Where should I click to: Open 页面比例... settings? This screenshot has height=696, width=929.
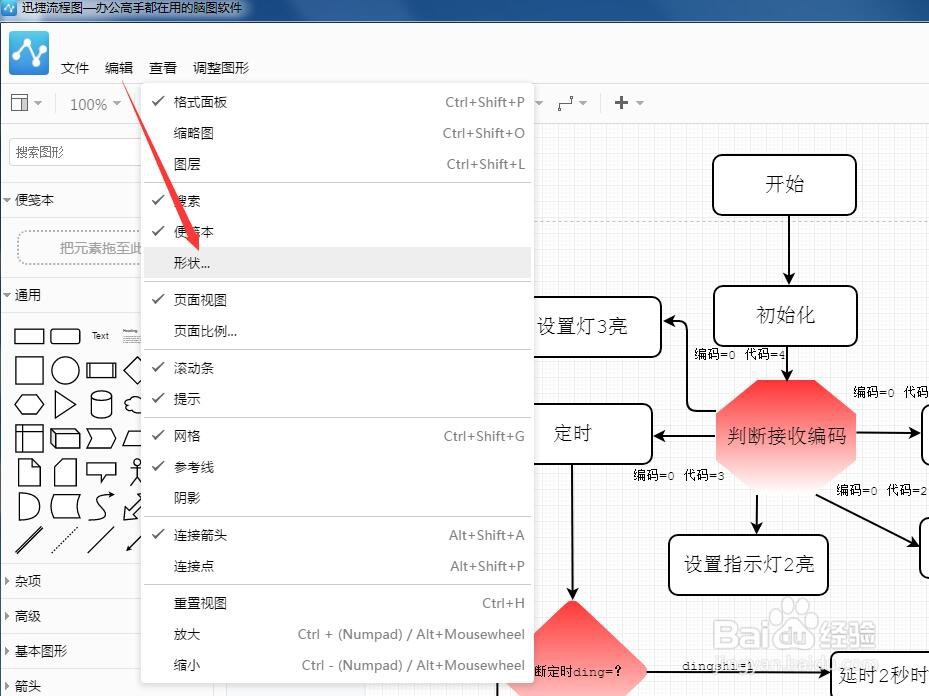pos(205,330)
